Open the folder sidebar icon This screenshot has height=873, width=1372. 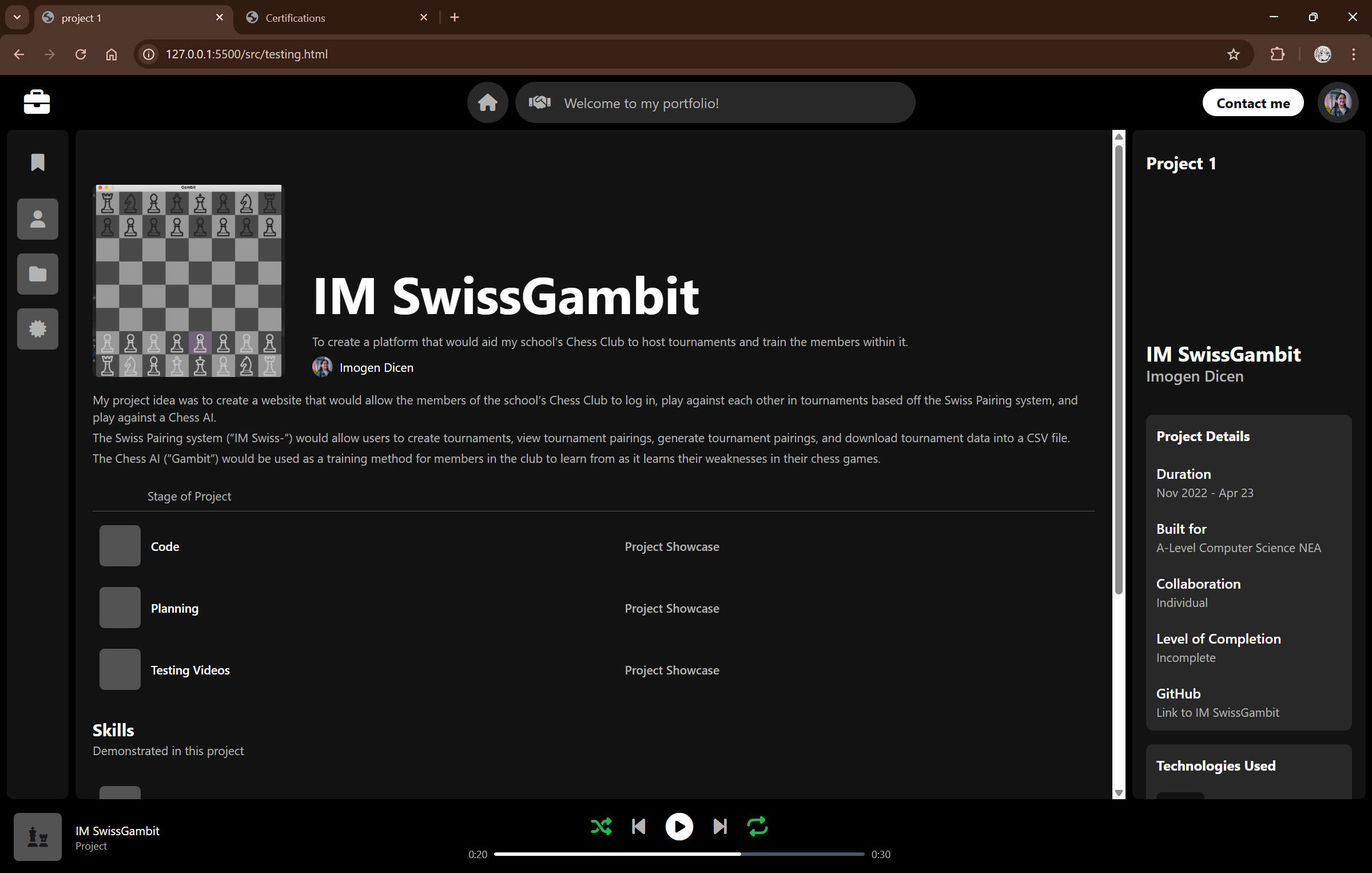click(38, 274)
